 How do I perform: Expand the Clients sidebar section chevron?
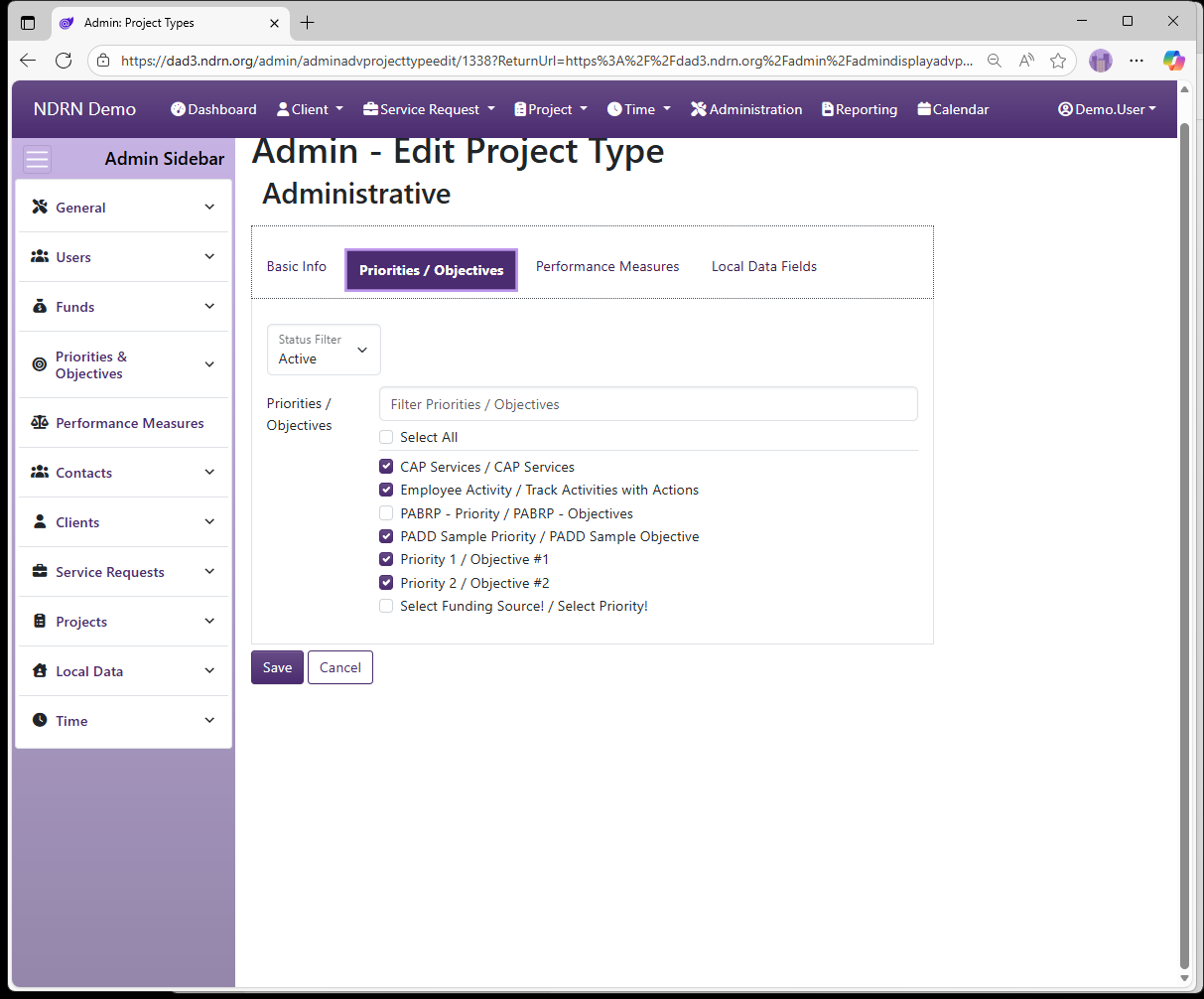tap(209, 521)
